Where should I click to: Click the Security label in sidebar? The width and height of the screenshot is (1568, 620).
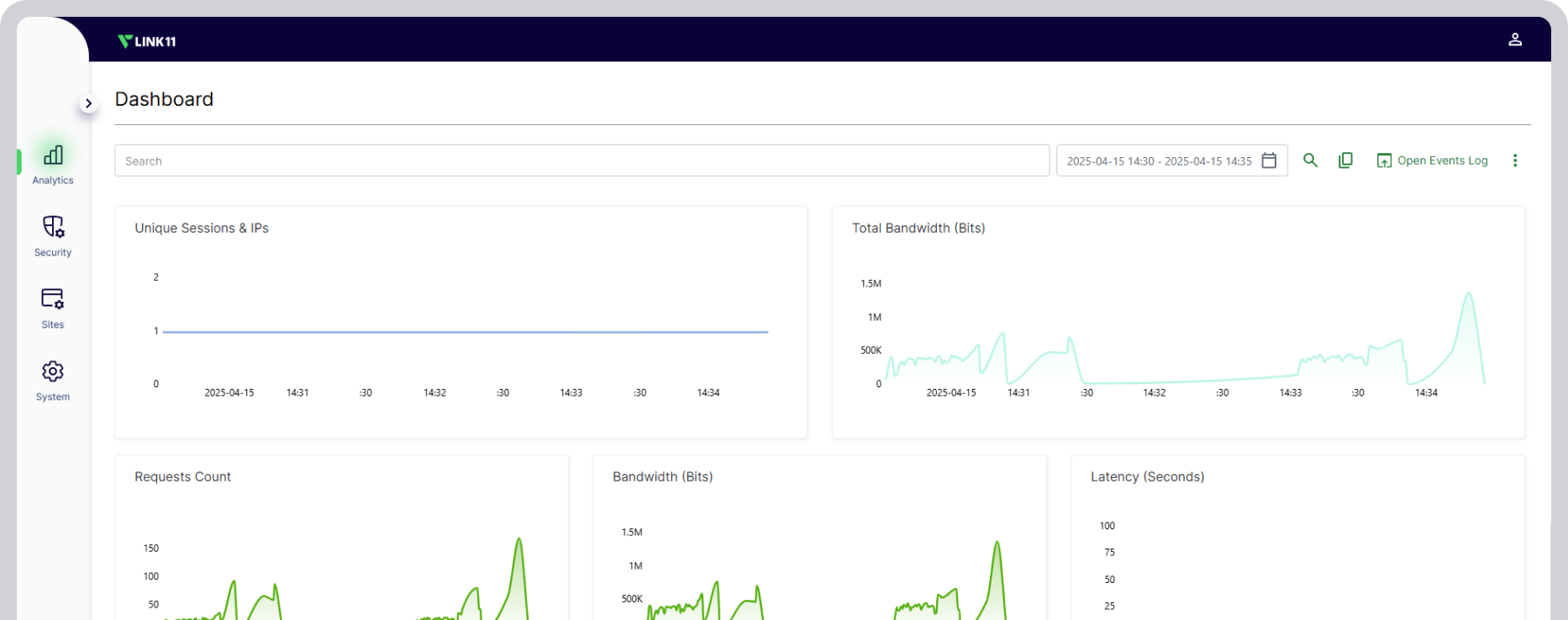(x=53, y=253)
